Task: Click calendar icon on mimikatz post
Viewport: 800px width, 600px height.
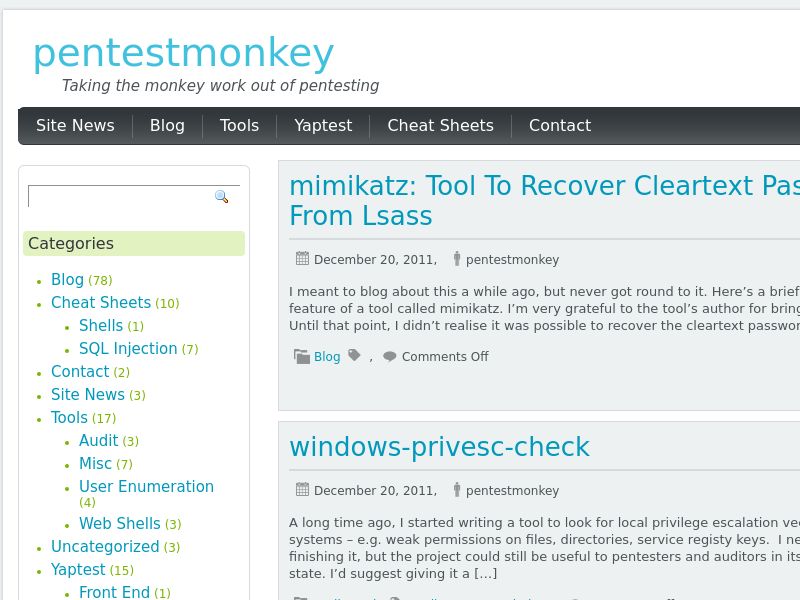Action: tap(302, 259)
